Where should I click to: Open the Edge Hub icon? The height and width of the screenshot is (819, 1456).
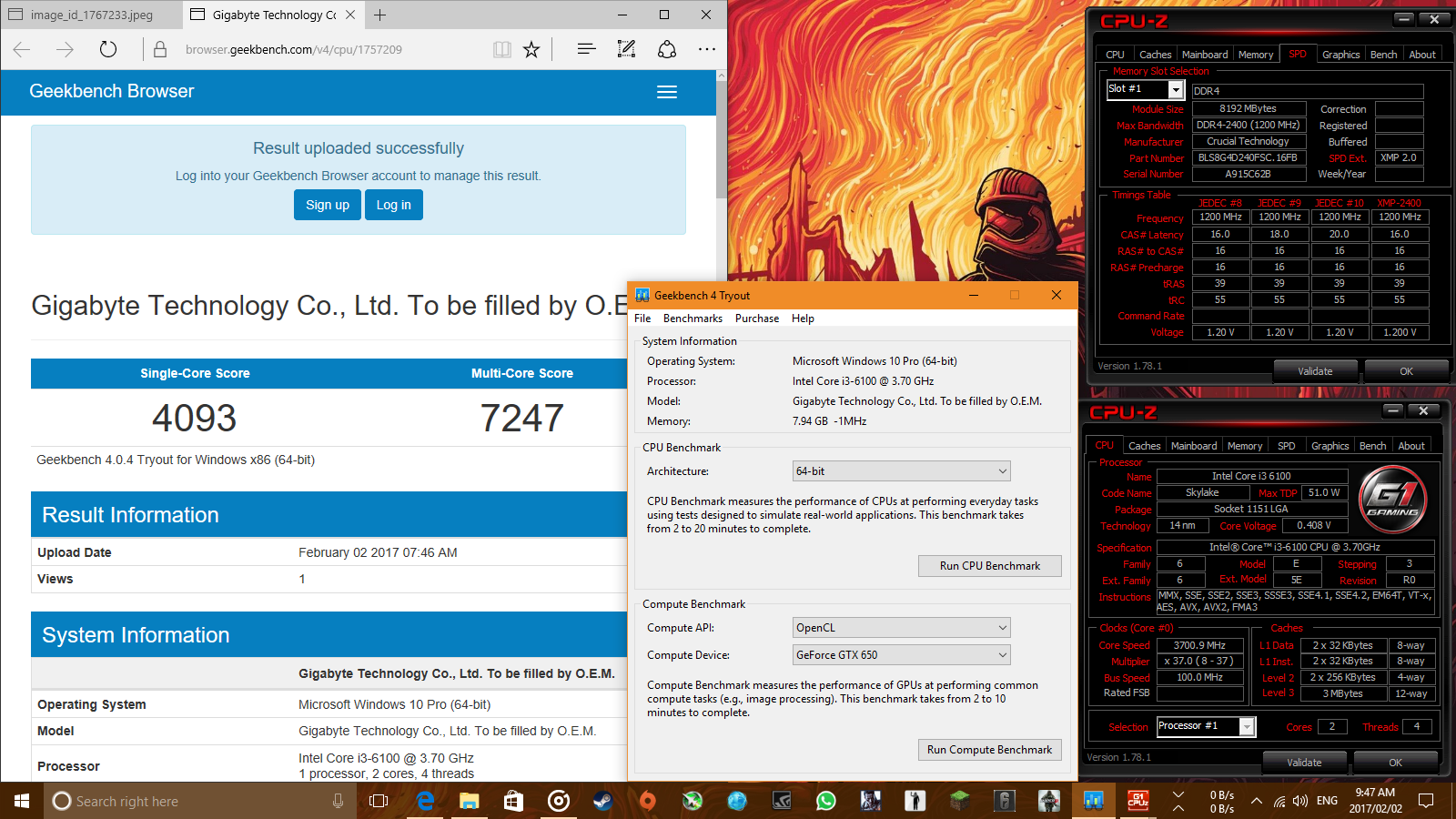click(586, 49)
